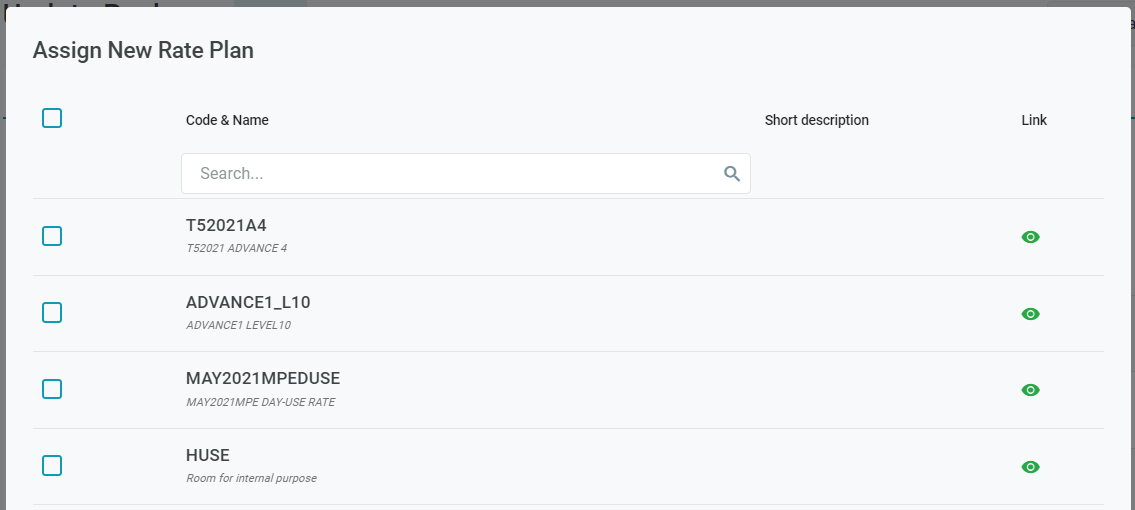The image size is (1135, 510).
Task: Check the T52021A4 rate plan checkbox
Action: coord(52,236)
